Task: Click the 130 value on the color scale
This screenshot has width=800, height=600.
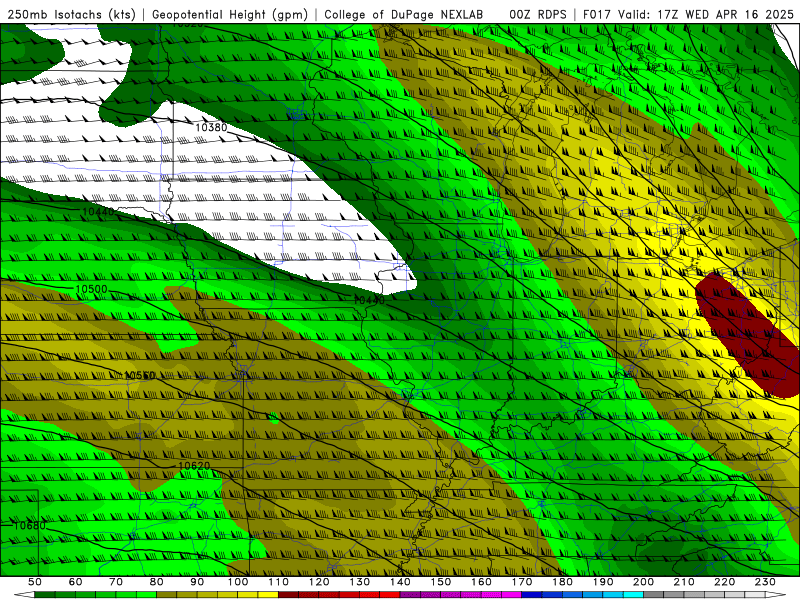Action: coord(360,582)
